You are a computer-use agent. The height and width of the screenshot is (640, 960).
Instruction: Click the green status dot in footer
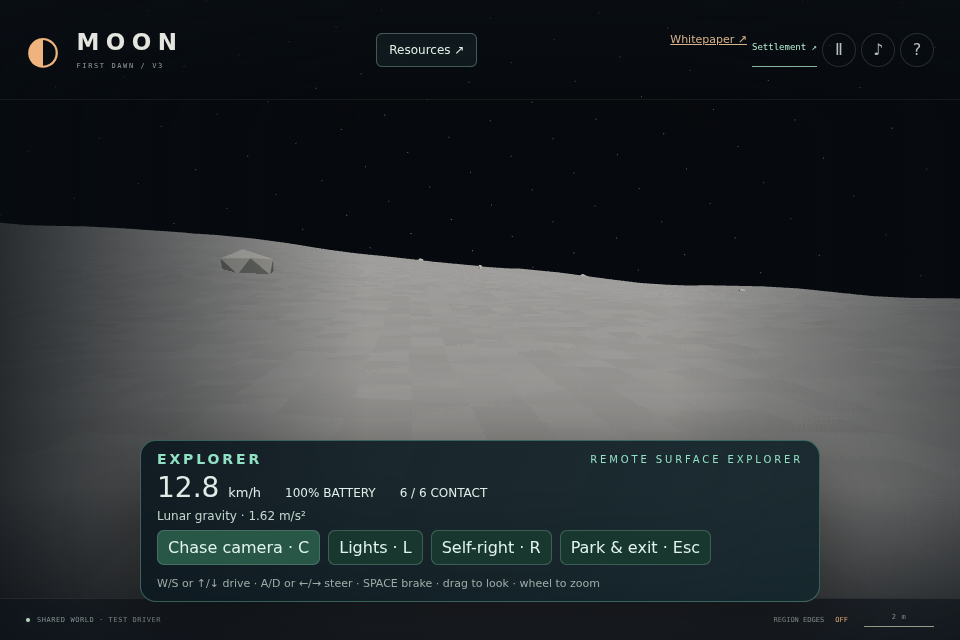click(x=28, y=620)
